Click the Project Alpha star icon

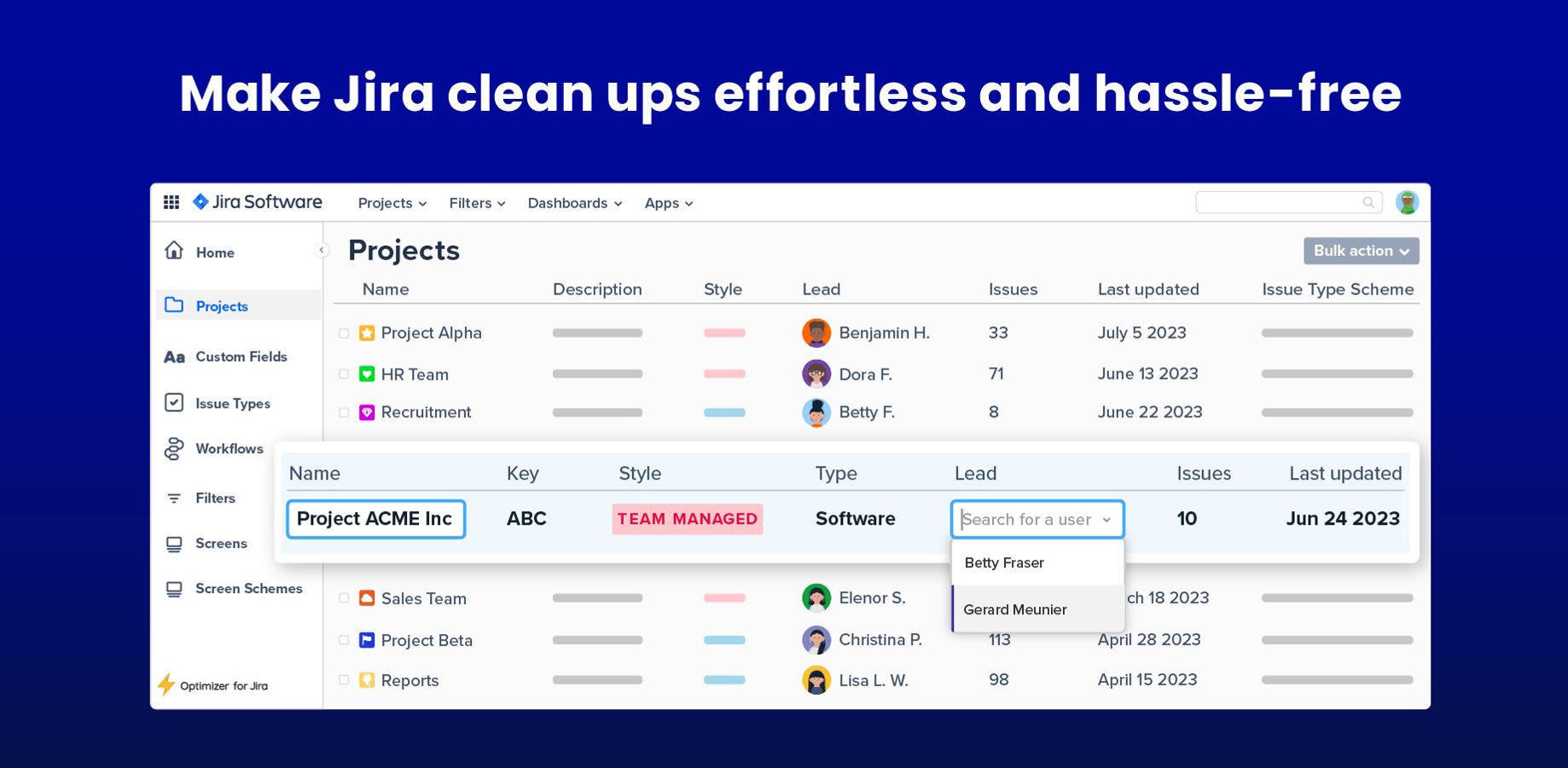[x=367, y=333]
